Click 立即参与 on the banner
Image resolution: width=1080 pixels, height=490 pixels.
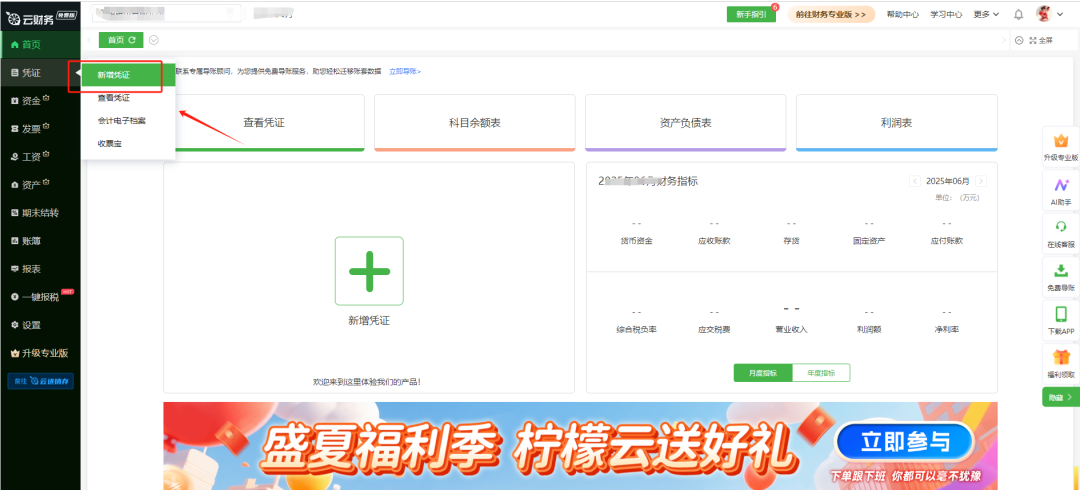click(x=904, y=440)
